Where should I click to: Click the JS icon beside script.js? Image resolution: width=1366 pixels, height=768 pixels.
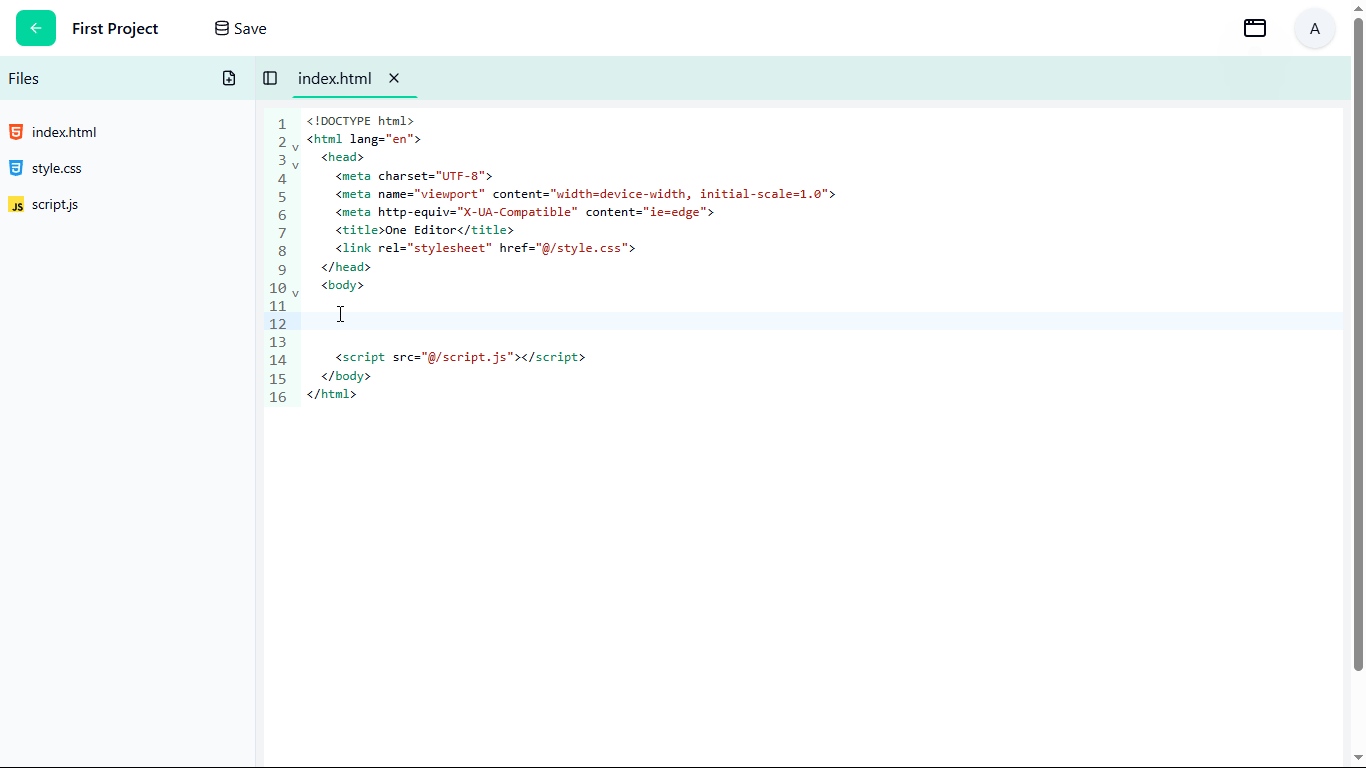(16, 204)
